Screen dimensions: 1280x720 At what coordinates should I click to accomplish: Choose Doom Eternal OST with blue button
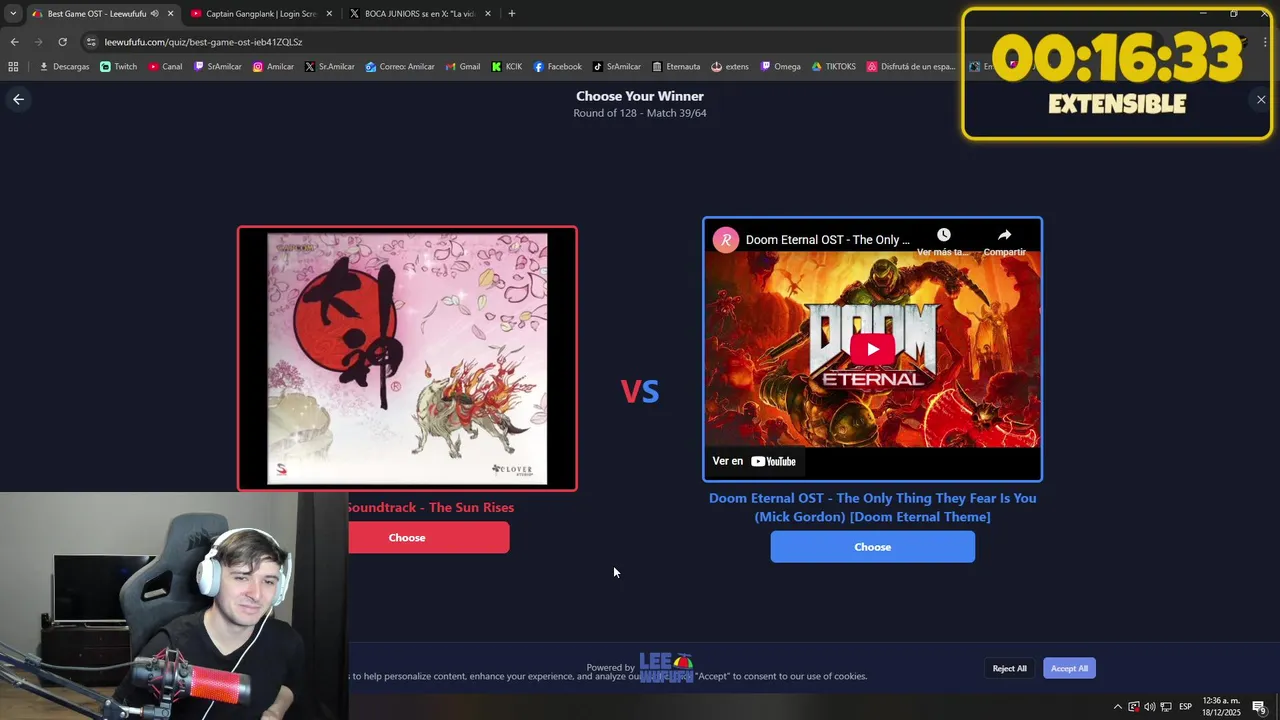pyautogui.click(x=872, y=547)
